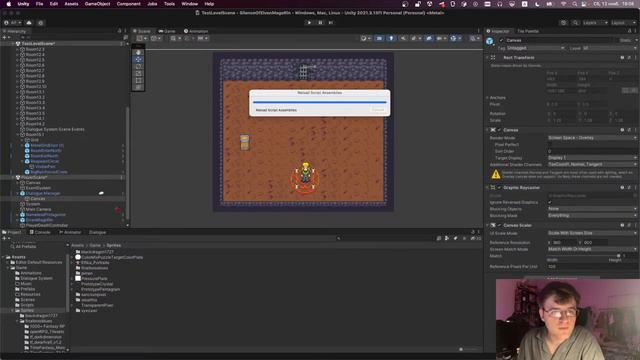Viewport: 640px width, 360px height.
Task: Open the Layer dropdown in Inspector
Action: click(609, 48)
